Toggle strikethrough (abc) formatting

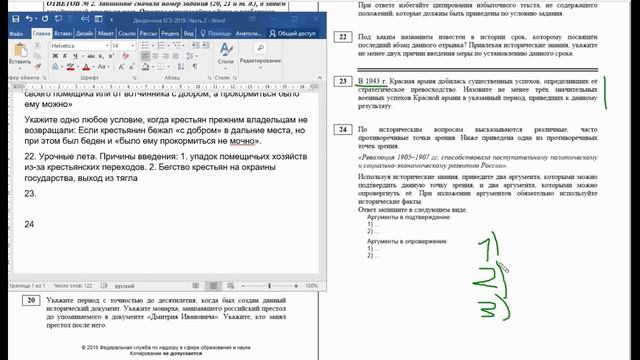tap(91, 56)
